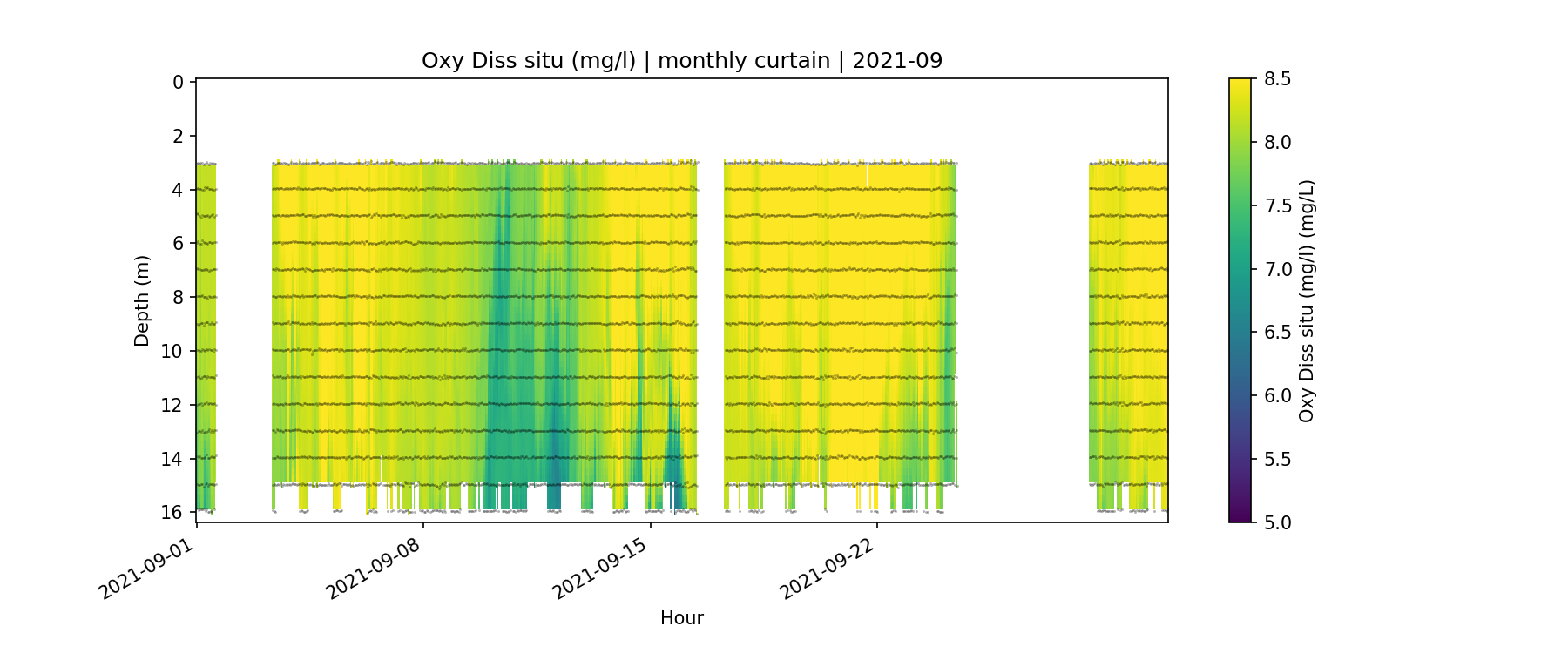Click the 7.0 colorbar tick label
The width and height of the screenshot is (1568, 653).
click(x=1277, y=269)
